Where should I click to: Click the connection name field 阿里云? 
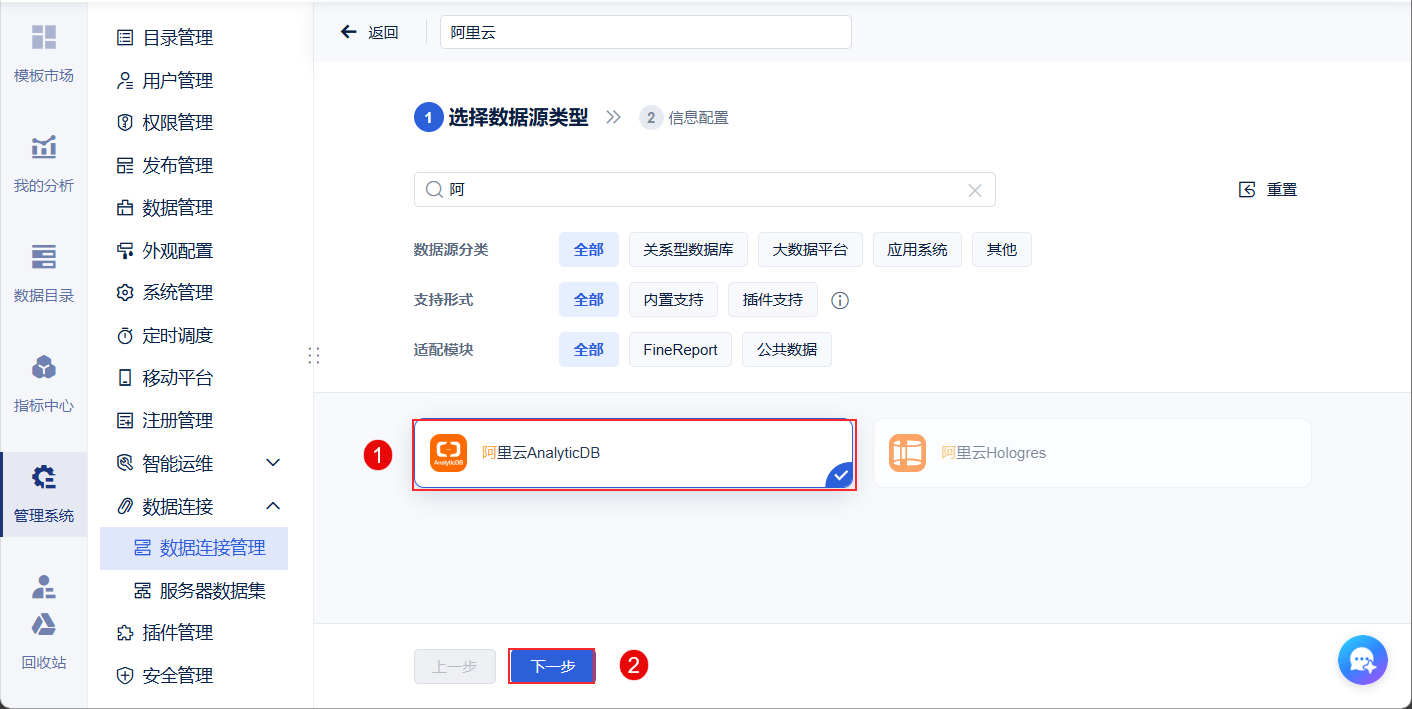pos(646,32)
